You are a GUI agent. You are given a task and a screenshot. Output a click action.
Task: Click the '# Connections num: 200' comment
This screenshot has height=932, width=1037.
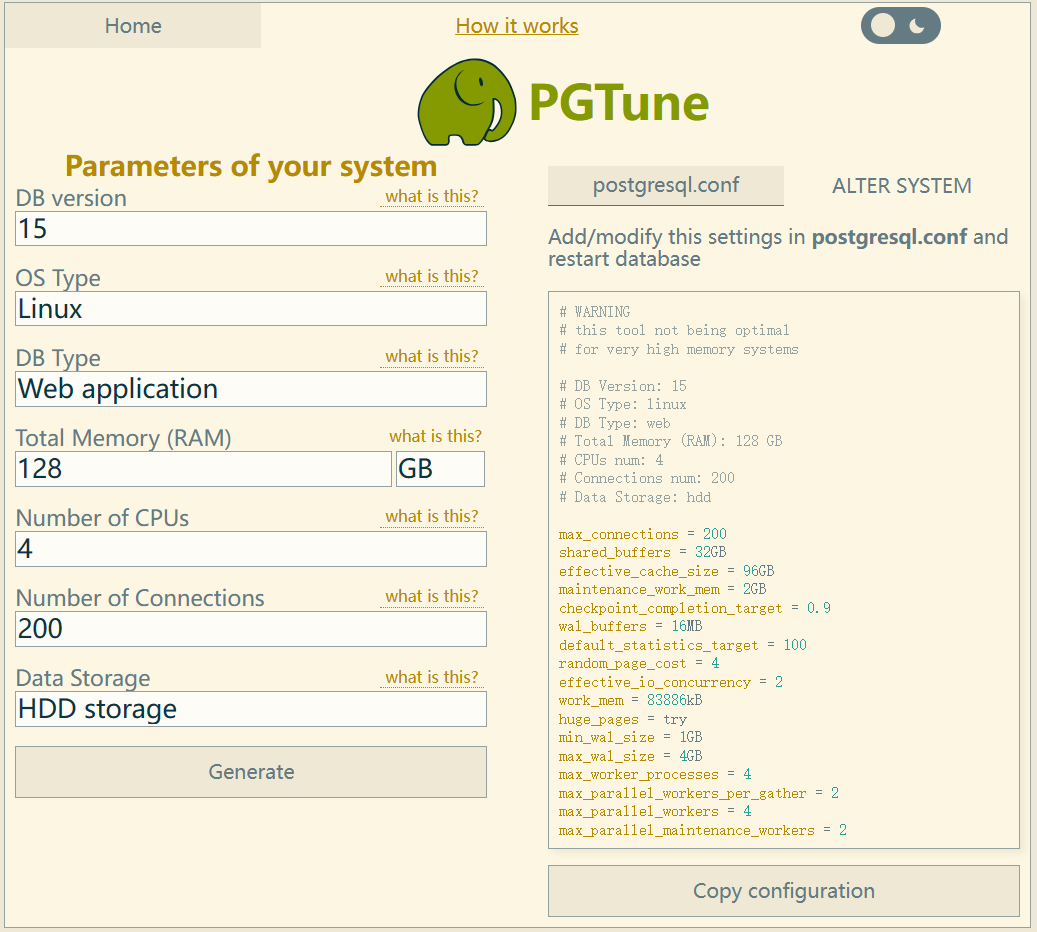pos(647,478)
